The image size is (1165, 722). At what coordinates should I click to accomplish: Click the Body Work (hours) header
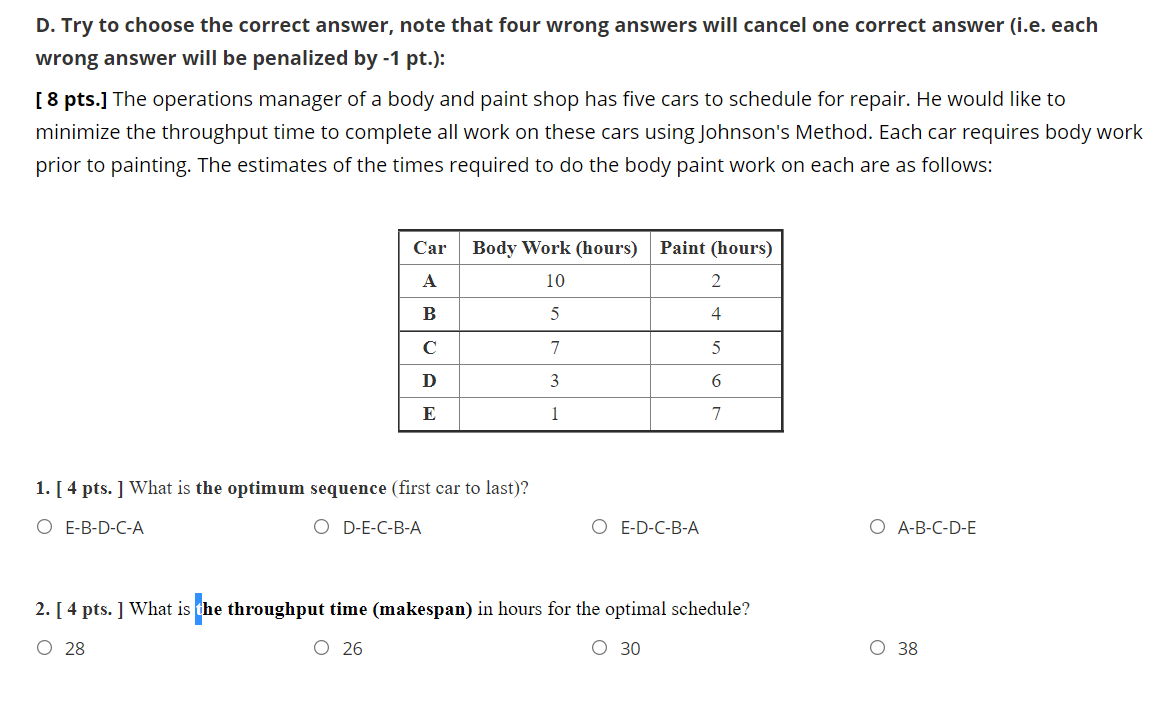pyautogui.click(x=554, y=247)
